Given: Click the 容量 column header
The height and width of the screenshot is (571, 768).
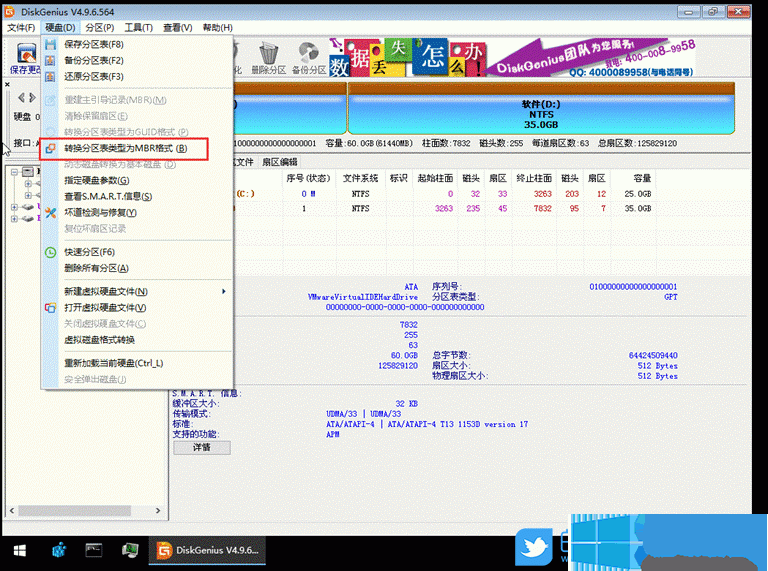Looking at the screenshot, I should point(642,178).
